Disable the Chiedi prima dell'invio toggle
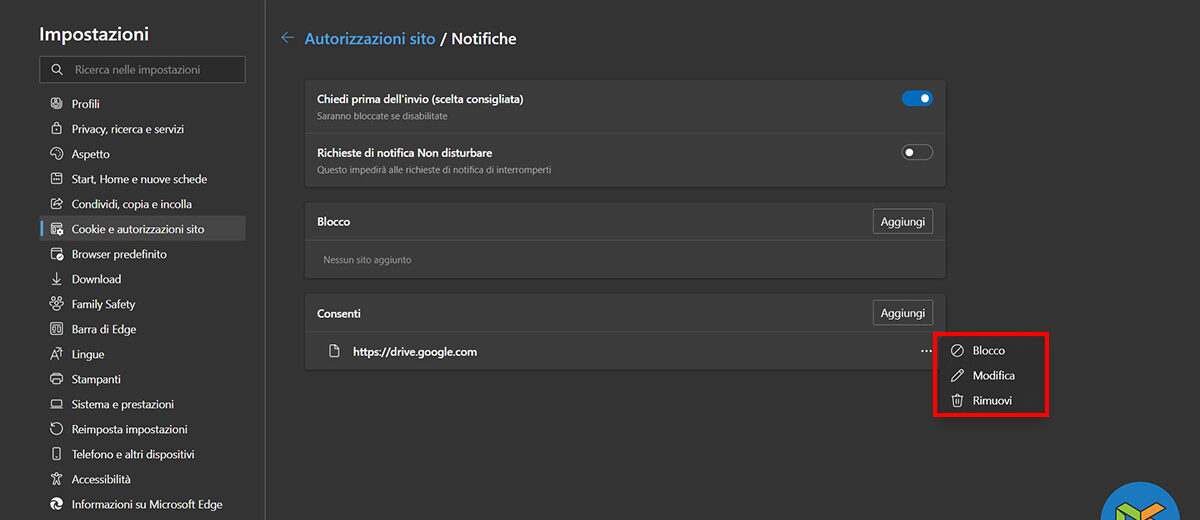1200x520 pixels. click(x=917, y=99)
